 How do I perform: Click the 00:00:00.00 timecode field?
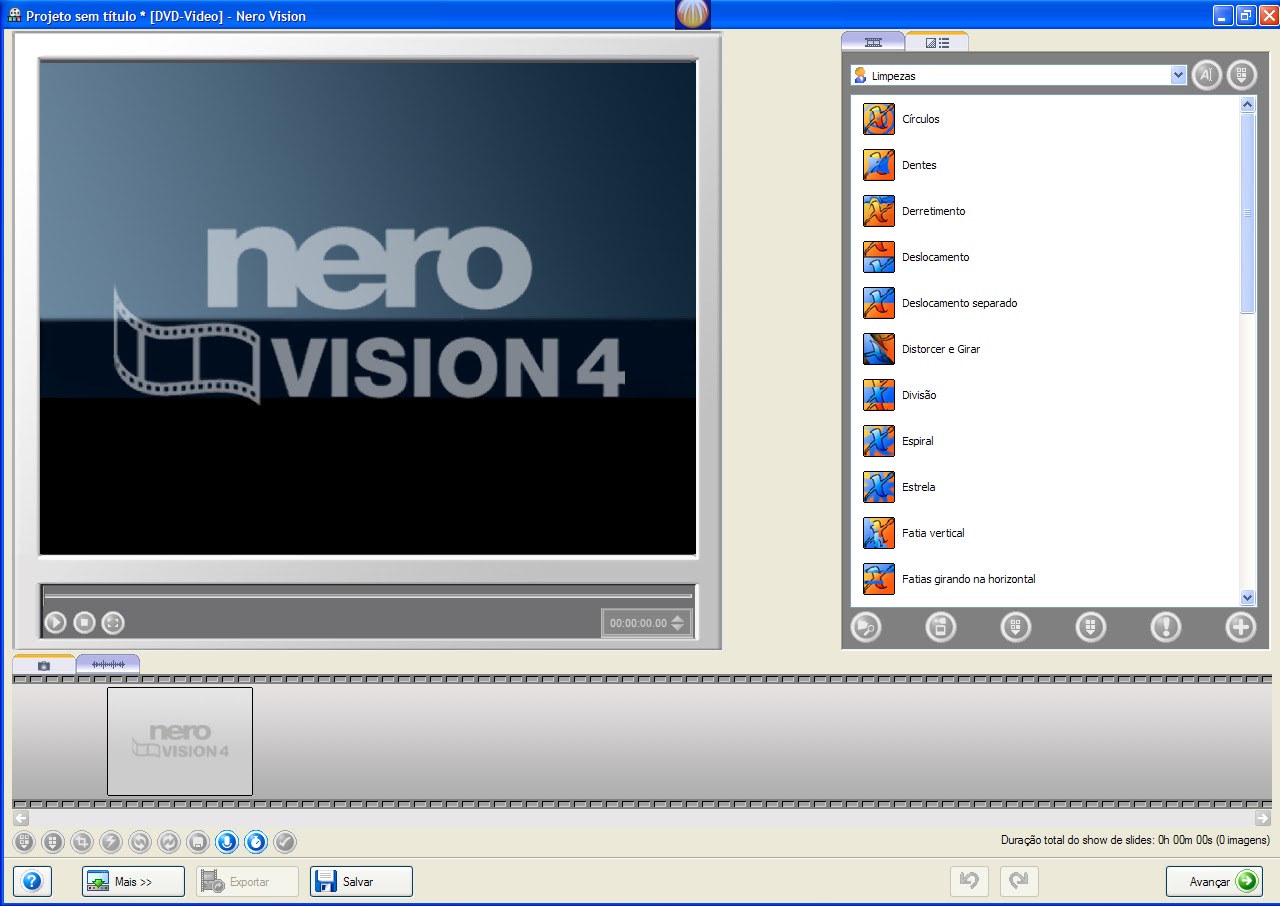pos(638,623)
